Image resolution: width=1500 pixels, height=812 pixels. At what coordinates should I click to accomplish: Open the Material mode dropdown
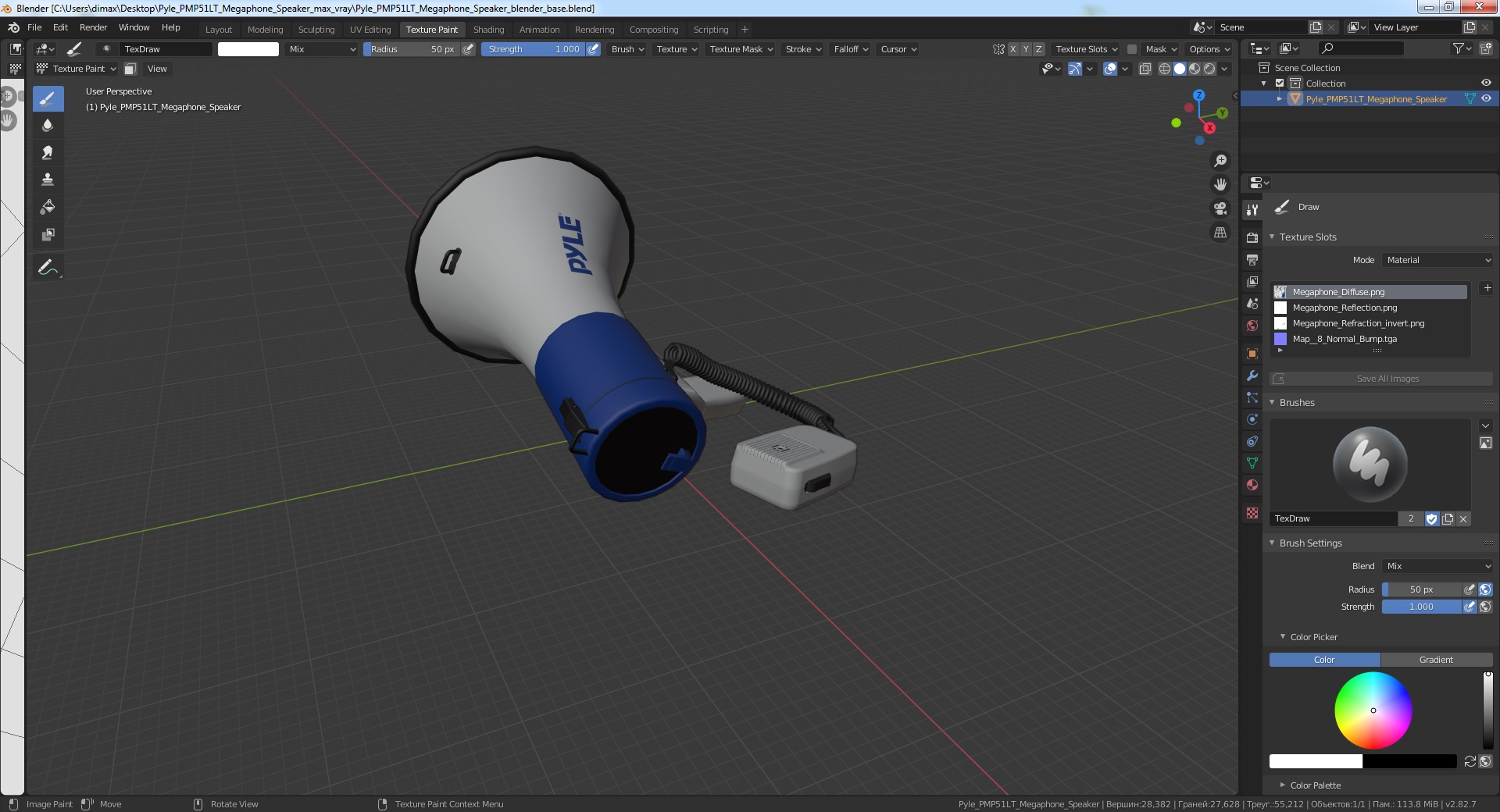point(1437,260)
